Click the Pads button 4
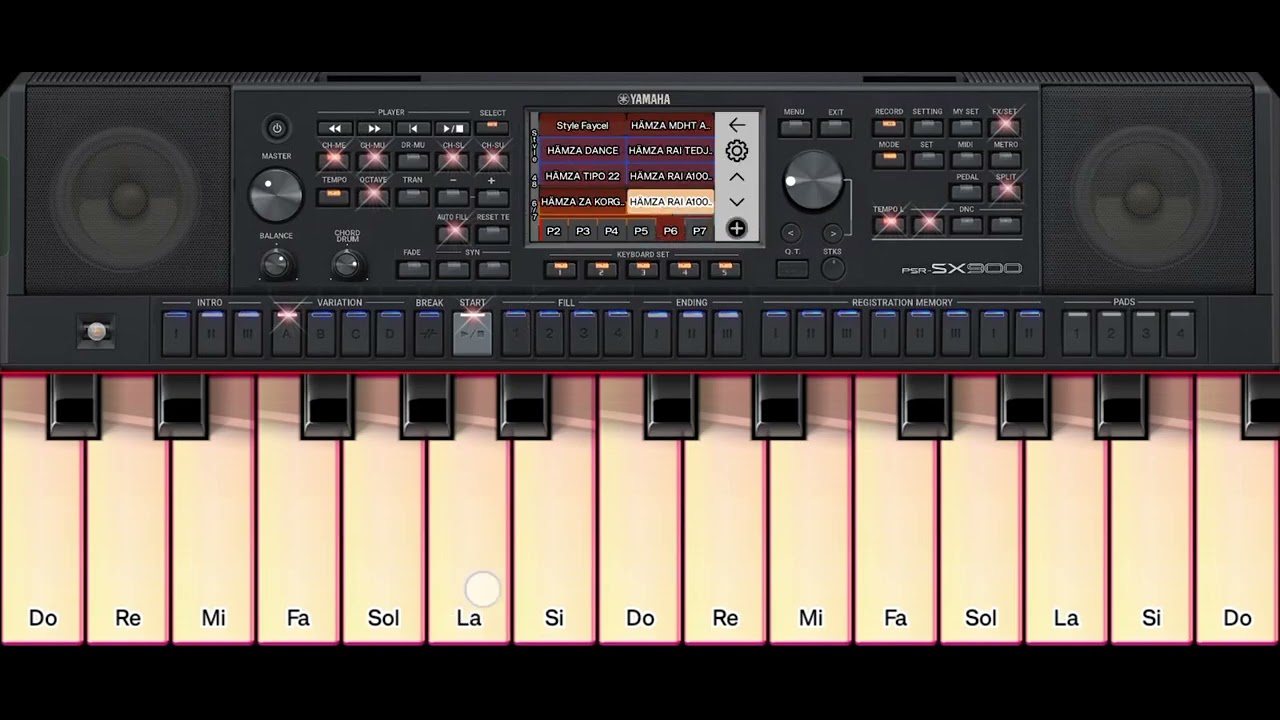This screenshot has width=1280, height=720. tap(1180, 333)
